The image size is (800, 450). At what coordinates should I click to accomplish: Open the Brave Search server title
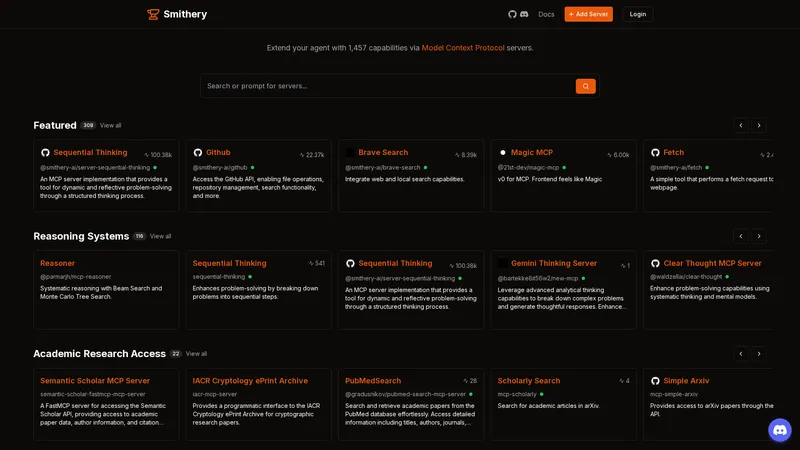pos(383,153)
